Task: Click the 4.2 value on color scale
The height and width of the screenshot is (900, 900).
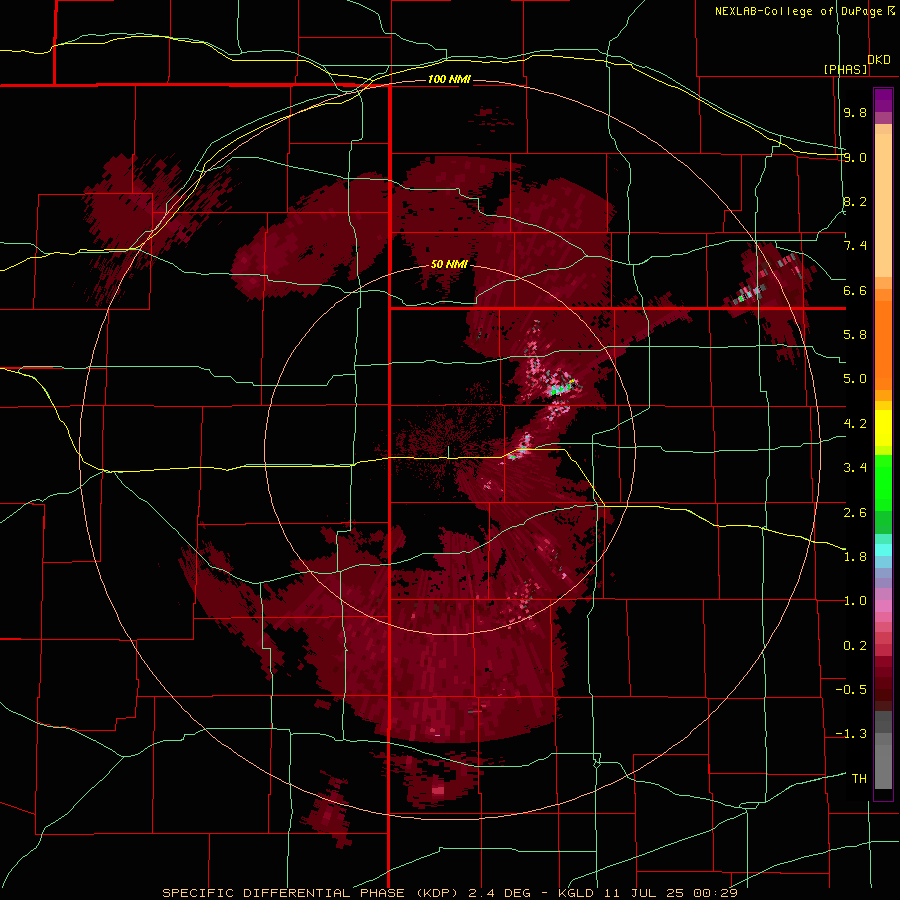Action: point(855,424)
